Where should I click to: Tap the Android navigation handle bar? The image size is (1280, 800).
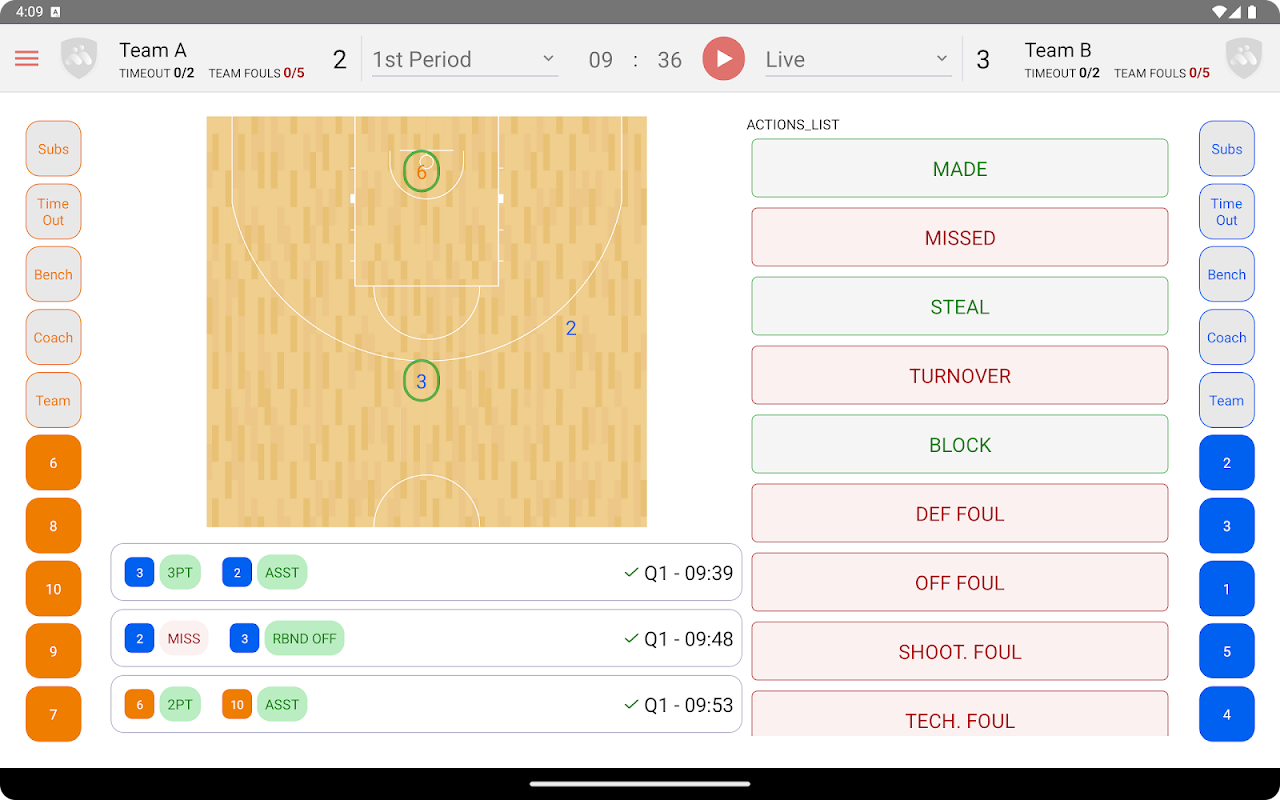(640, 784)
